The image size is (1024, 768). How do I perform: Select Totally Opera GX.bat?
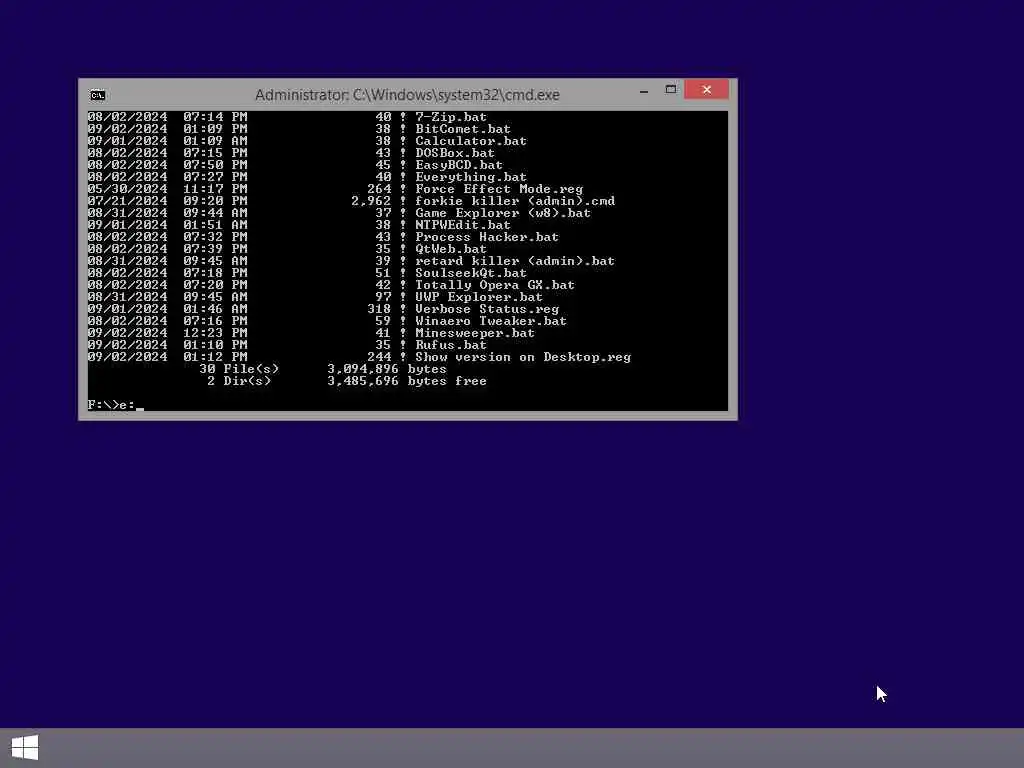495,285
